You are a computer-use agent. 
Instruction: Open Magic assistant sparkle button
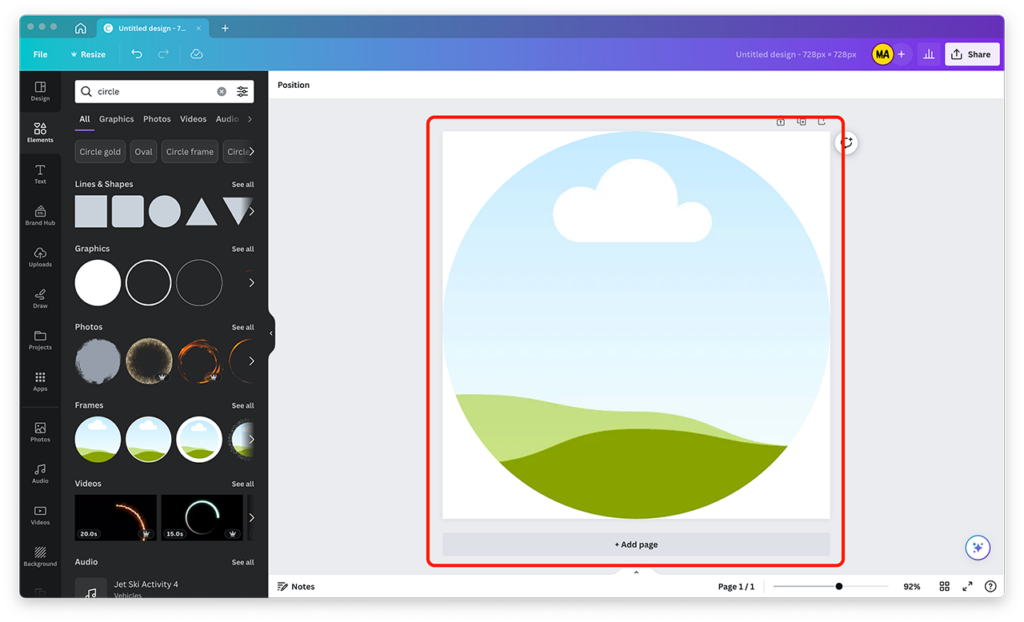coord(978,548)
